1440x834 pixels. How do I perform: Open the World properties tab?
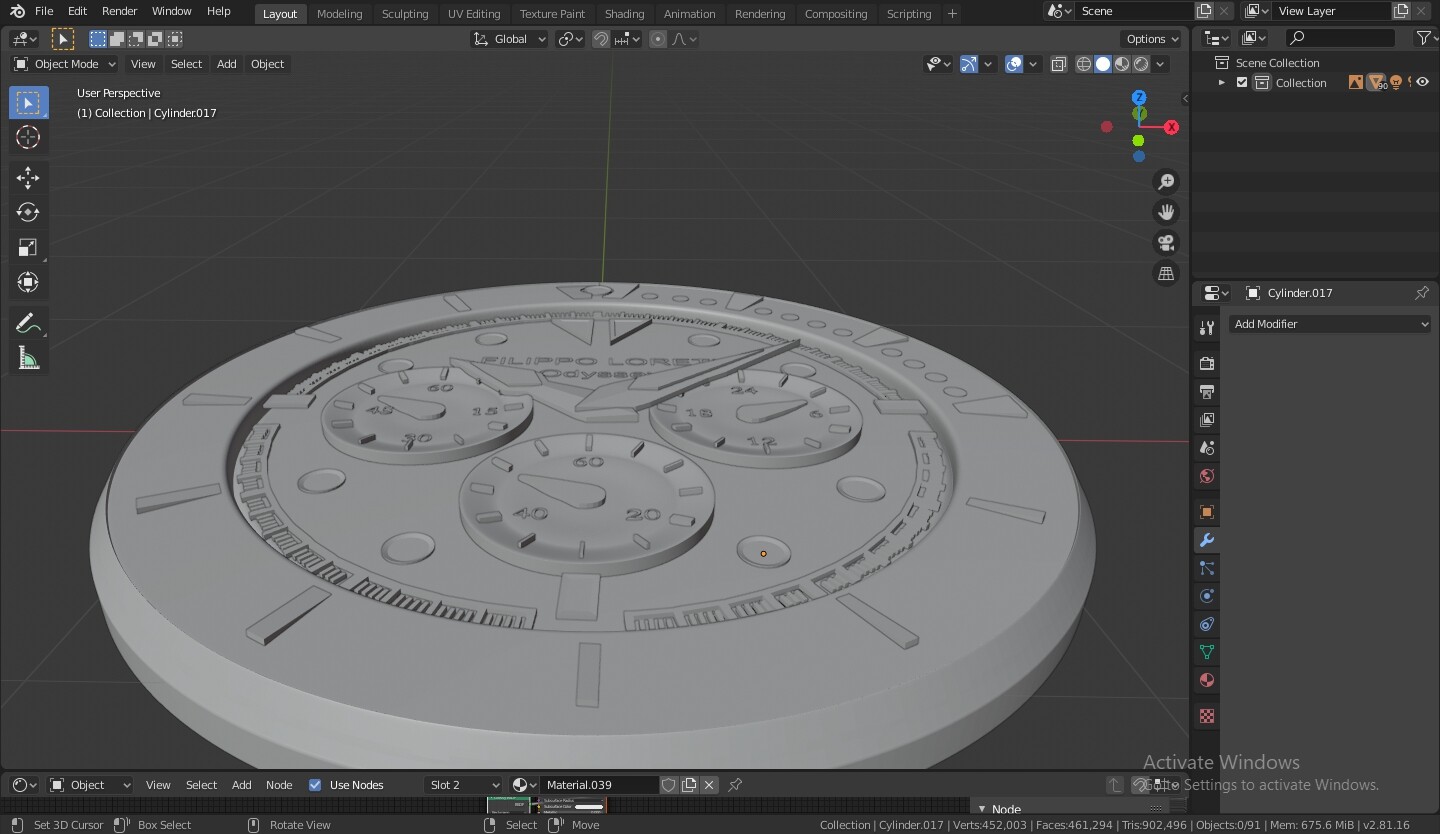1207,475
